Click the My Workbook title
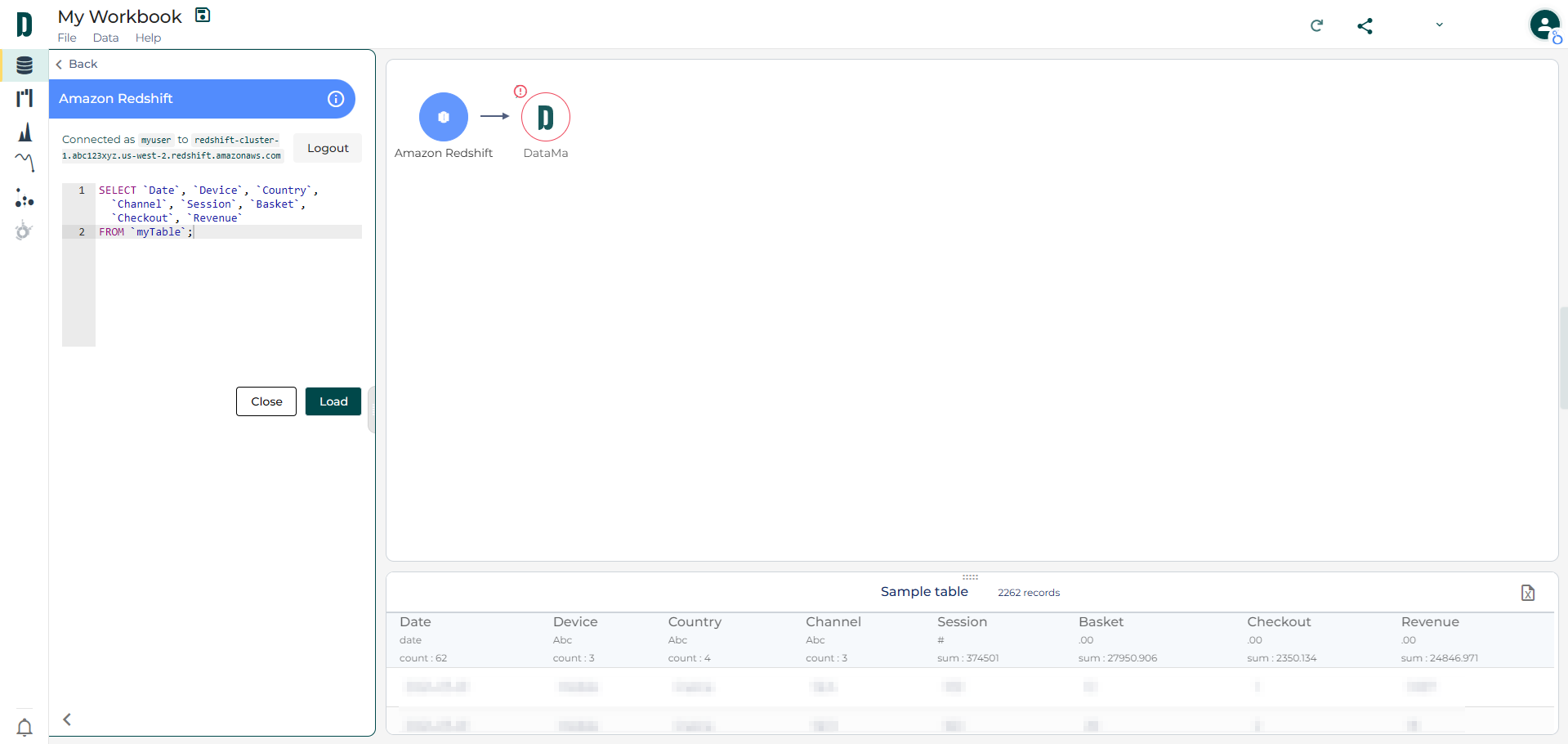Image resolution: width=1568 pixels, height=744 pixels. (119, 16)
